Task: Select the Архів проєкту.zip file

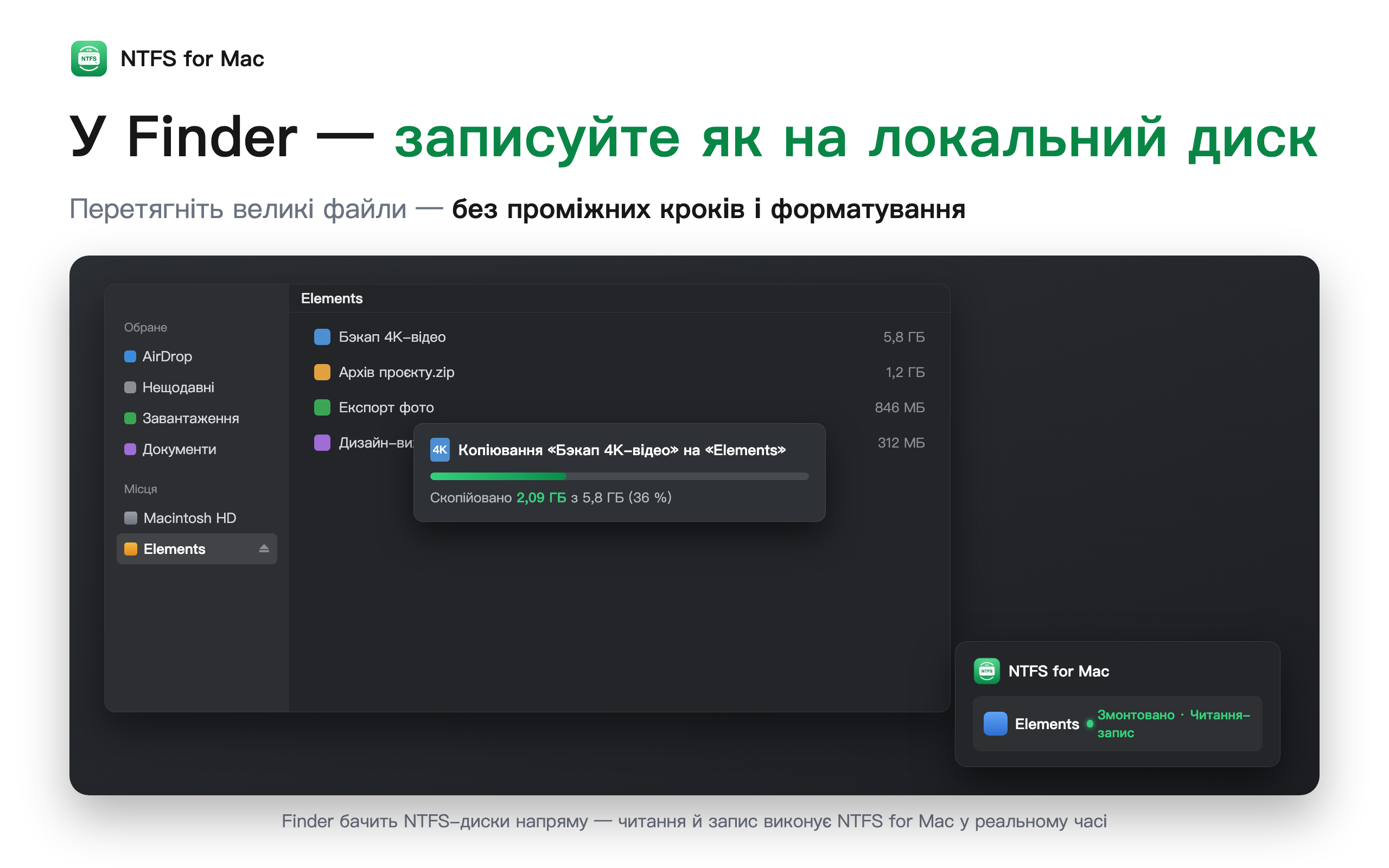Action: coord(619,373)
